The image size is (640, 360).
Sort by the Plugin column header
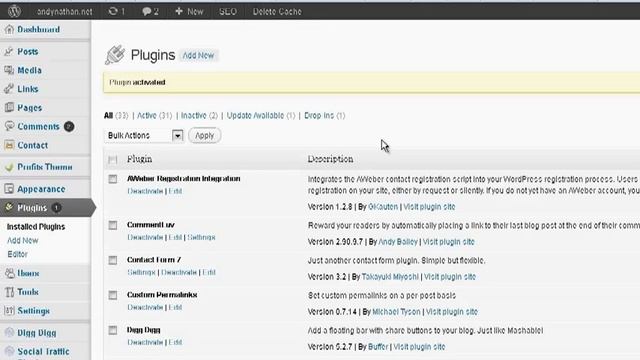coord(140,159)
